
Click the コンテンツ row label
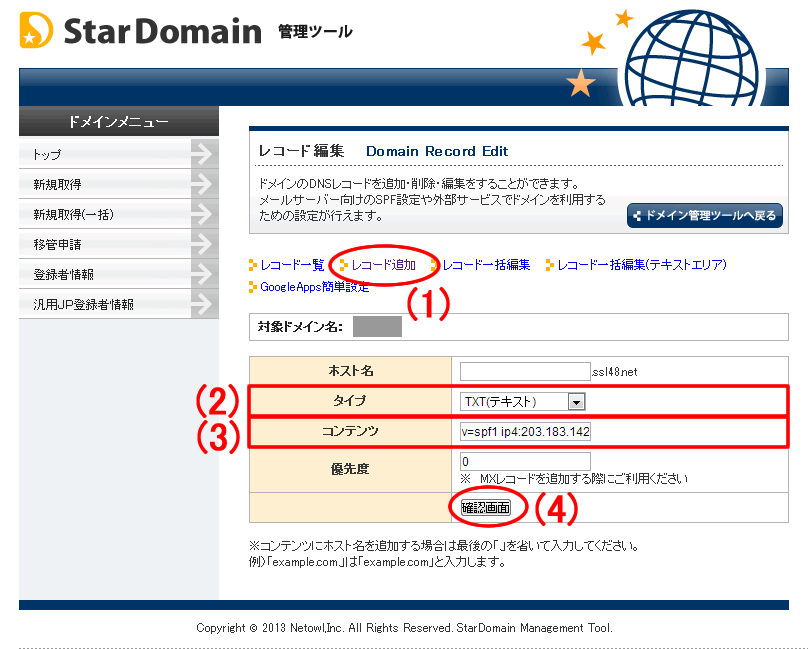tap(350, 431)
